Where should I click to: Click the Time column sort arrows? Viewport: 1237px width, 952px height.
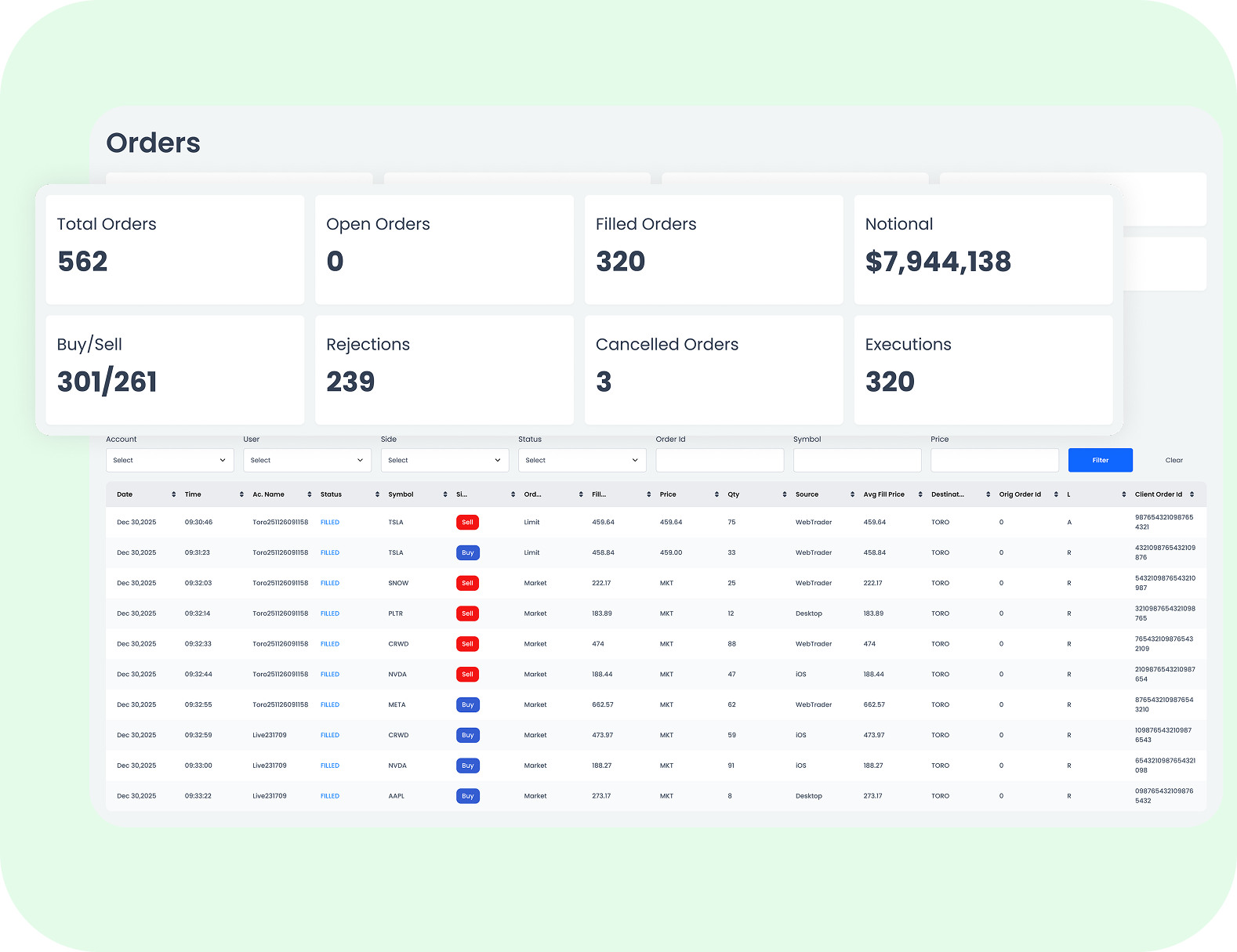[241, 494]
